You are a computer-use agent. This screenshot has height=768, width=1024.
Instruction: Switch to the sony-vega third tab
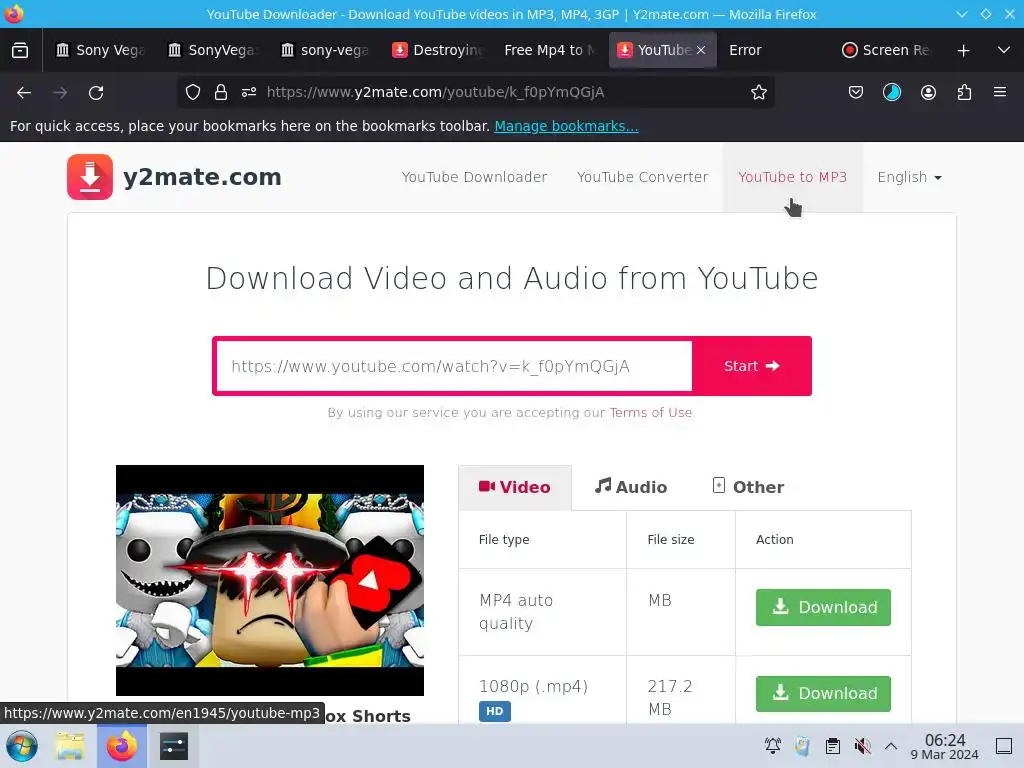click(x=325, y=50)
